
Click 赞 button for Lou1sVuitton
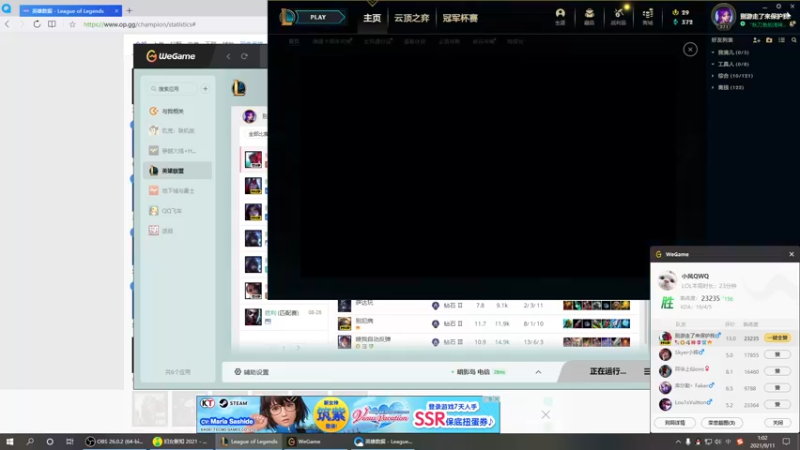click(778, 405)
